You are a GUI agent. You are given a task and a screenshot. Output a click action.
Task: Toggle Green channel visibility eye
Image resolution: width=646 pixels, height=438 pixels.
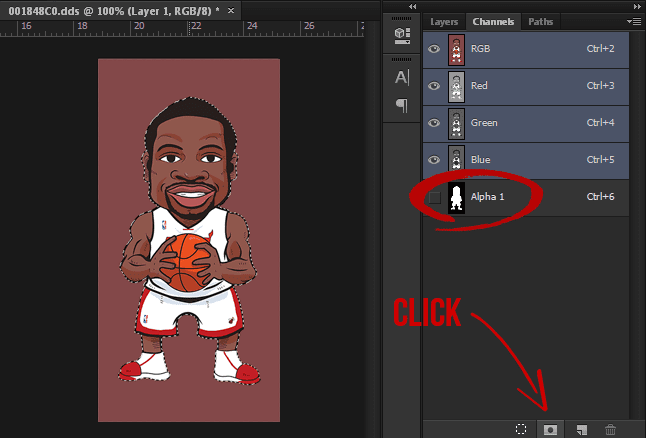[434, 123]
